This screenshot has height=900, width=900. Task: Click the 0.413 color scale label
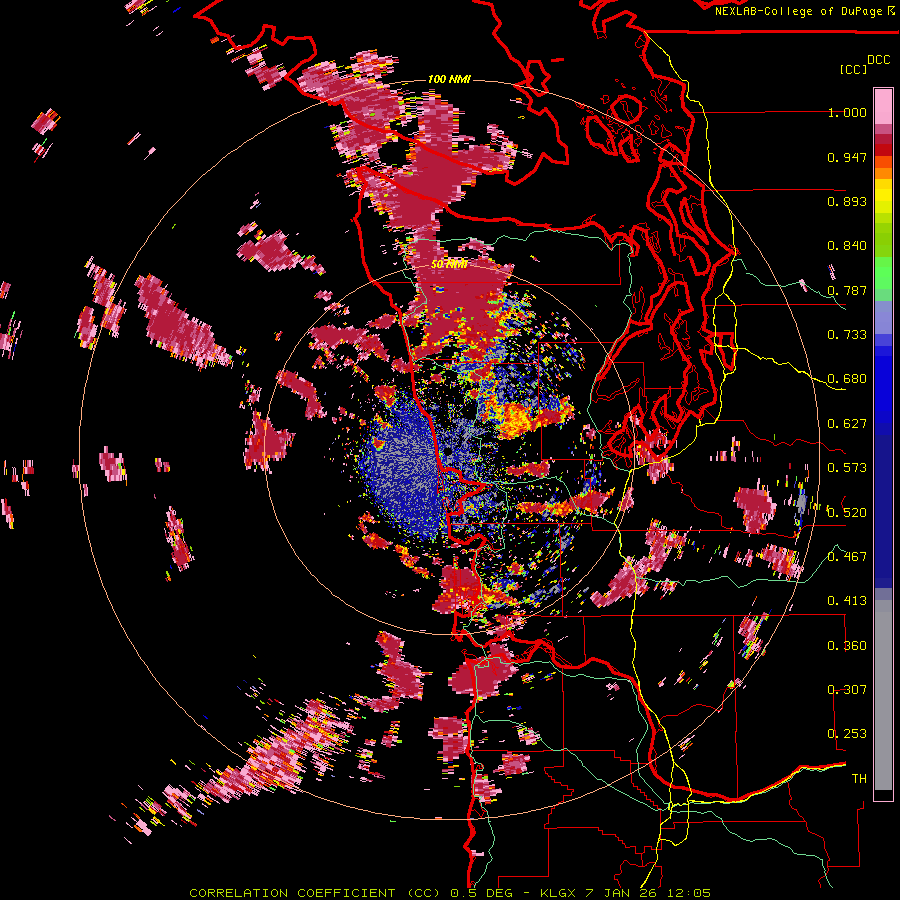tap(847, 601)
